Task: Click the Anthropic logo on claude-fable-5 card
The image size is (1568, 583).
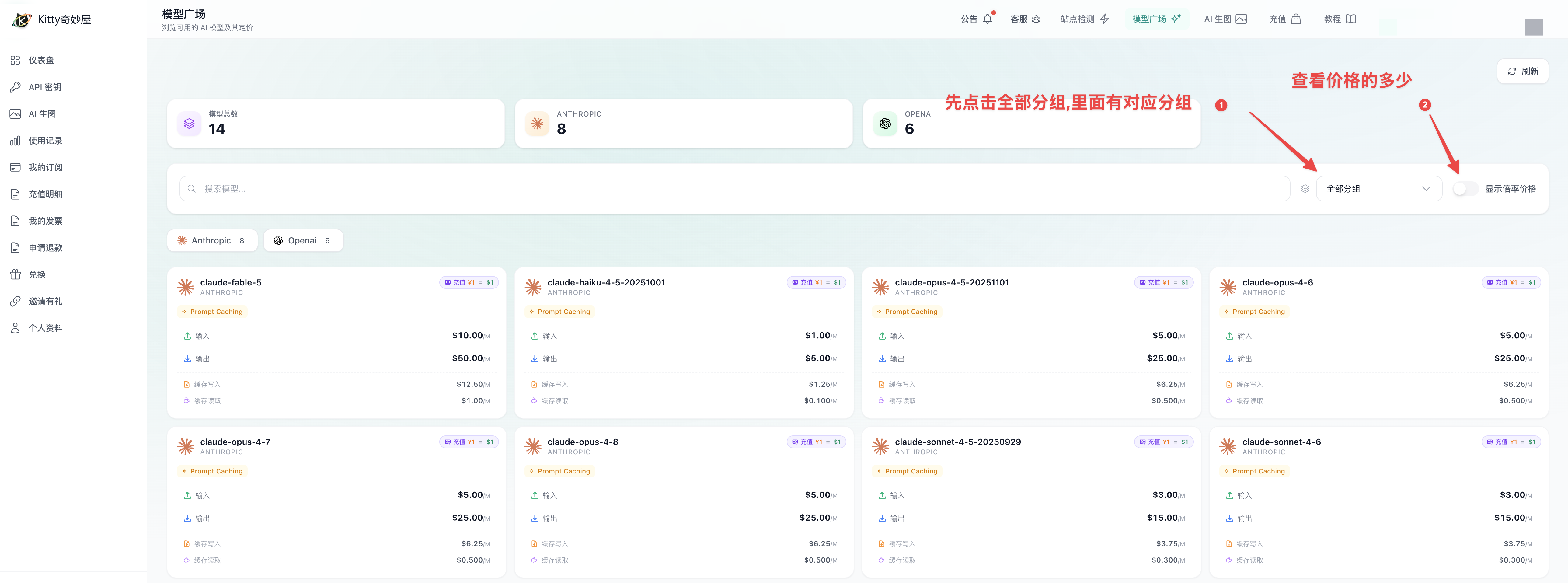Action: [x=186, y=287]
